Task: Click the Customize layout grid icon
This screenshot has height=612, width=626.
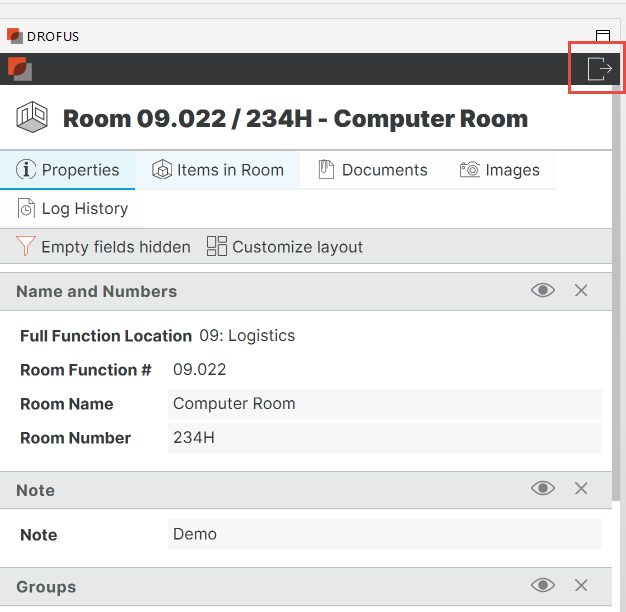Action: [x=217, y=246]
